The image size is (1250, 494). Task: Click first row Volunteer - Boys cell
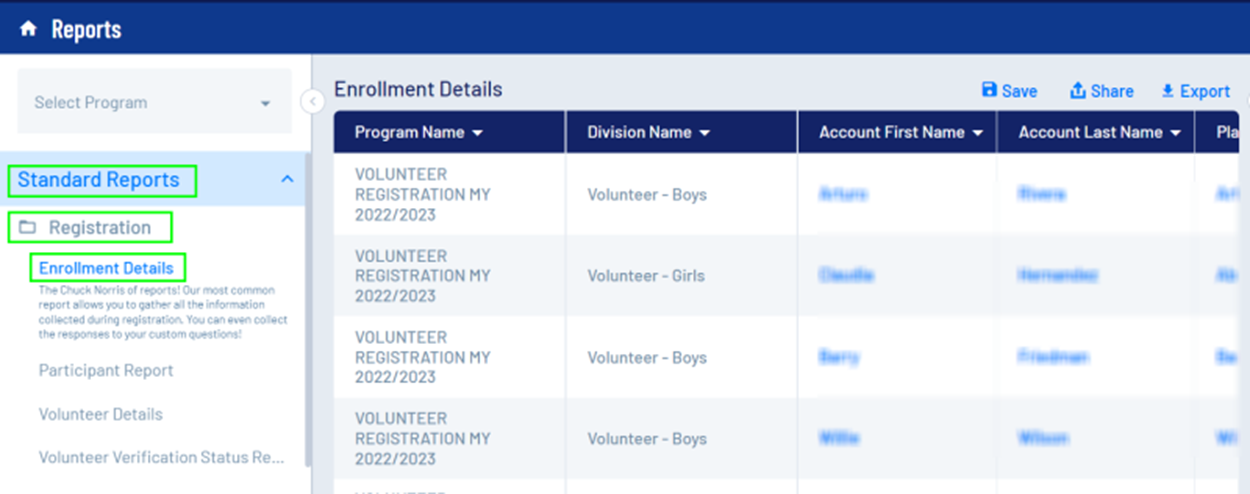647,194
